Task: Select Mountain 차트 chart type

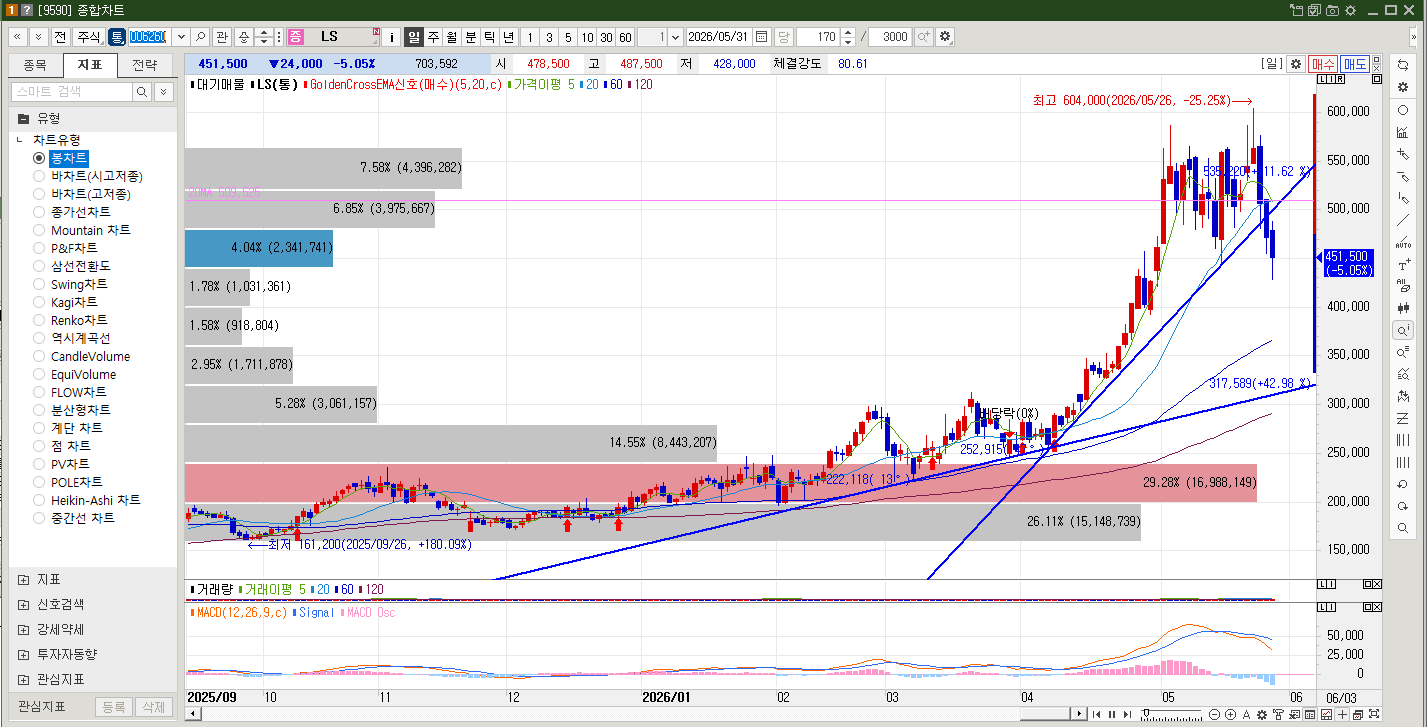Action: coord(81,230)
